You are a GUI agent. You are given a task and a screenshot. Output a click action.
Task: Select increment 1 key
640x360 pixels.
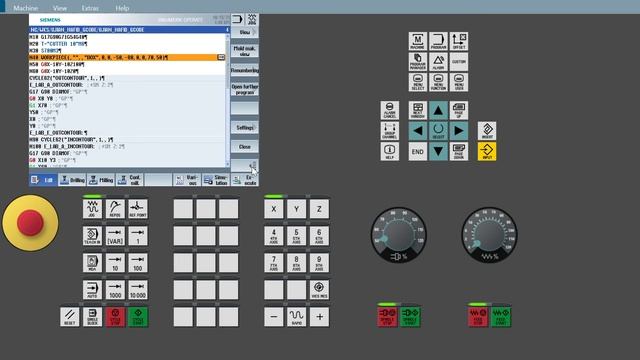pos(138,236)
